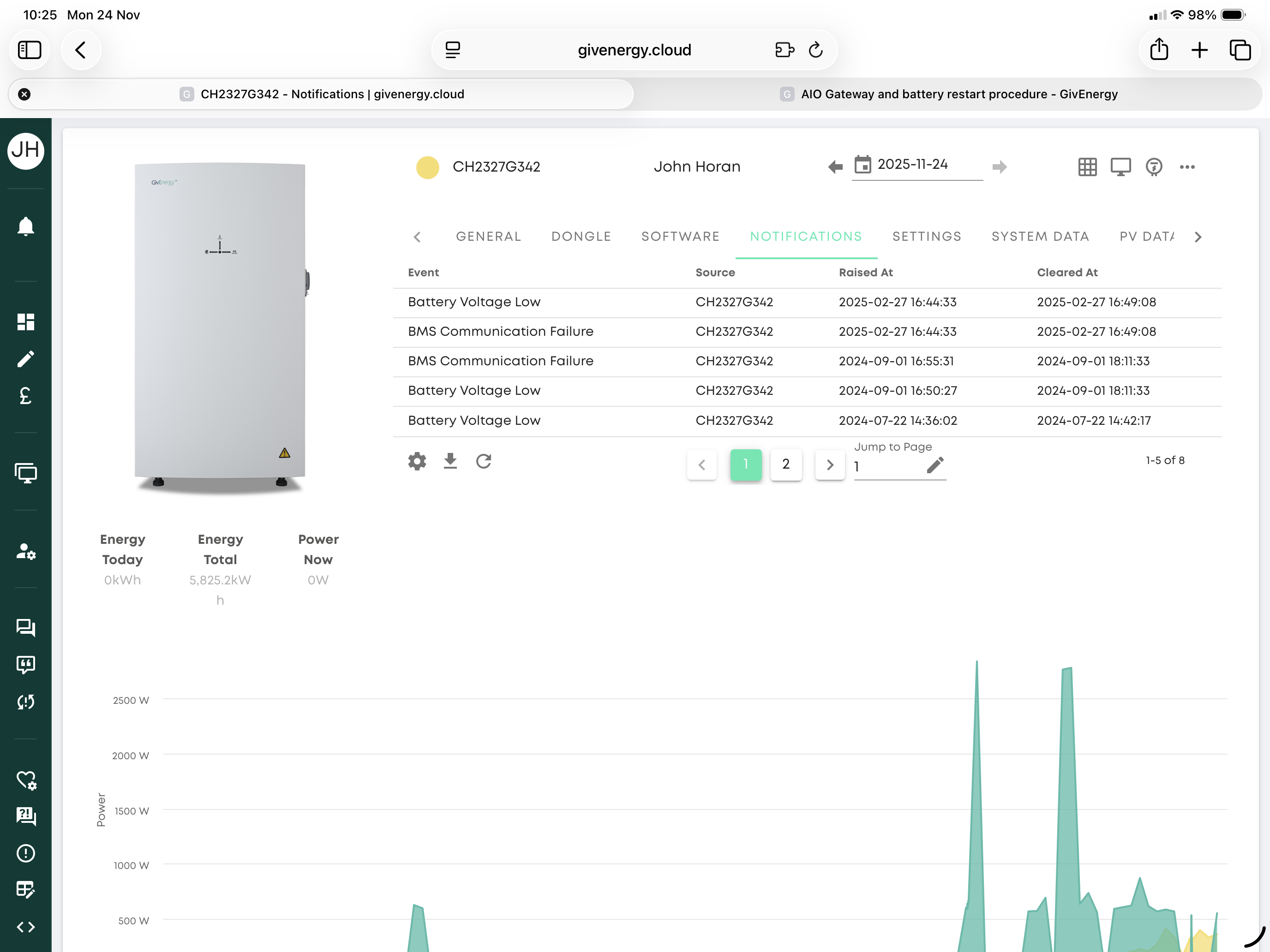Open the notifications bell in sidebar
1270x952 pixels.
(x=25, y=226)
